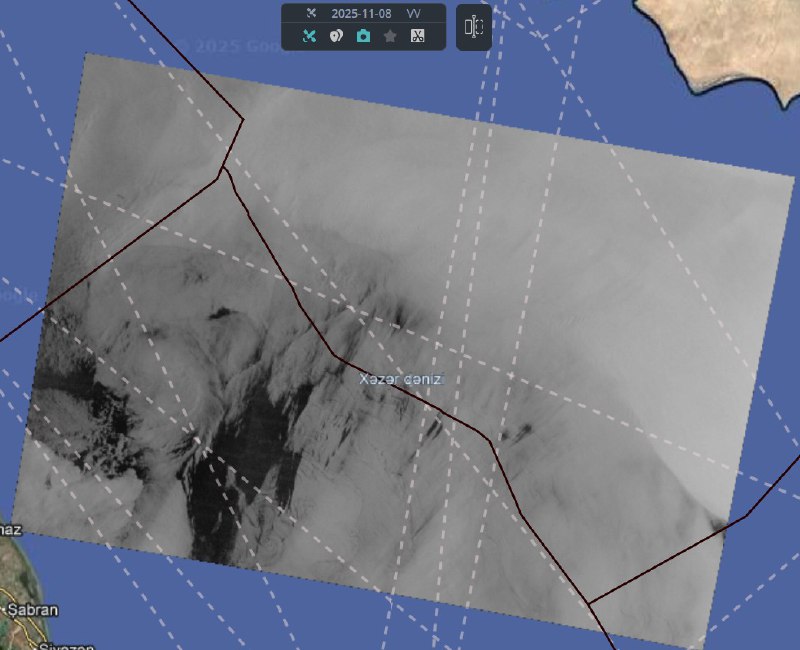
Task: Click the small satellite icon beside the date
Action: click(x=310, y=14)
